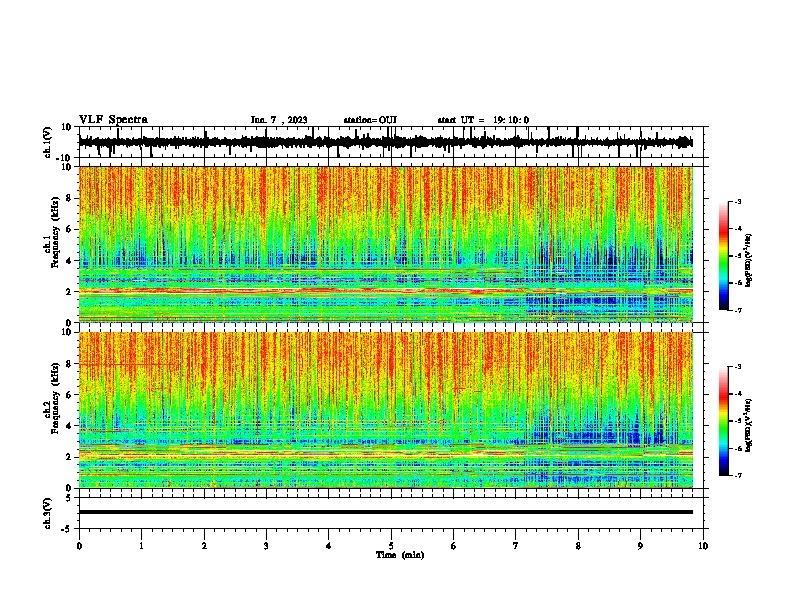Click time axis tick label 0

pos(79,546)
